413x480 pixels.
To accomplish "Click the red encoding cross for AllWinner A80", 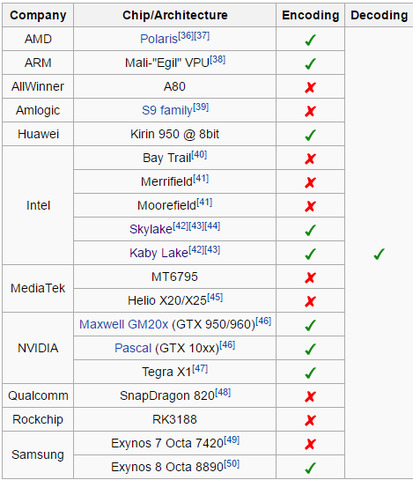I will click(310, 87).
